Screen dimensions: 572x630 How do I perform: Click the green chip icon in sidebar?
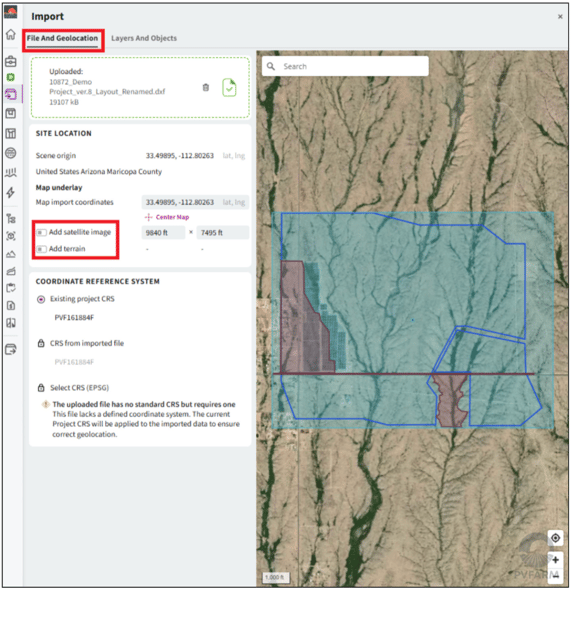tap(11, 77)
